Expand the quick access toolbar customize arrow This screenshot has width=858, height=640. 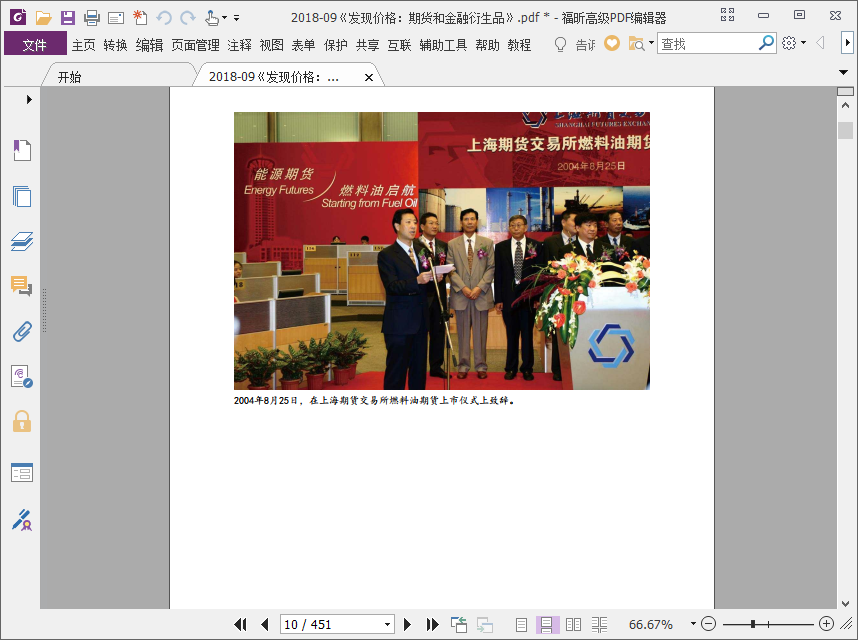[236, 18]
